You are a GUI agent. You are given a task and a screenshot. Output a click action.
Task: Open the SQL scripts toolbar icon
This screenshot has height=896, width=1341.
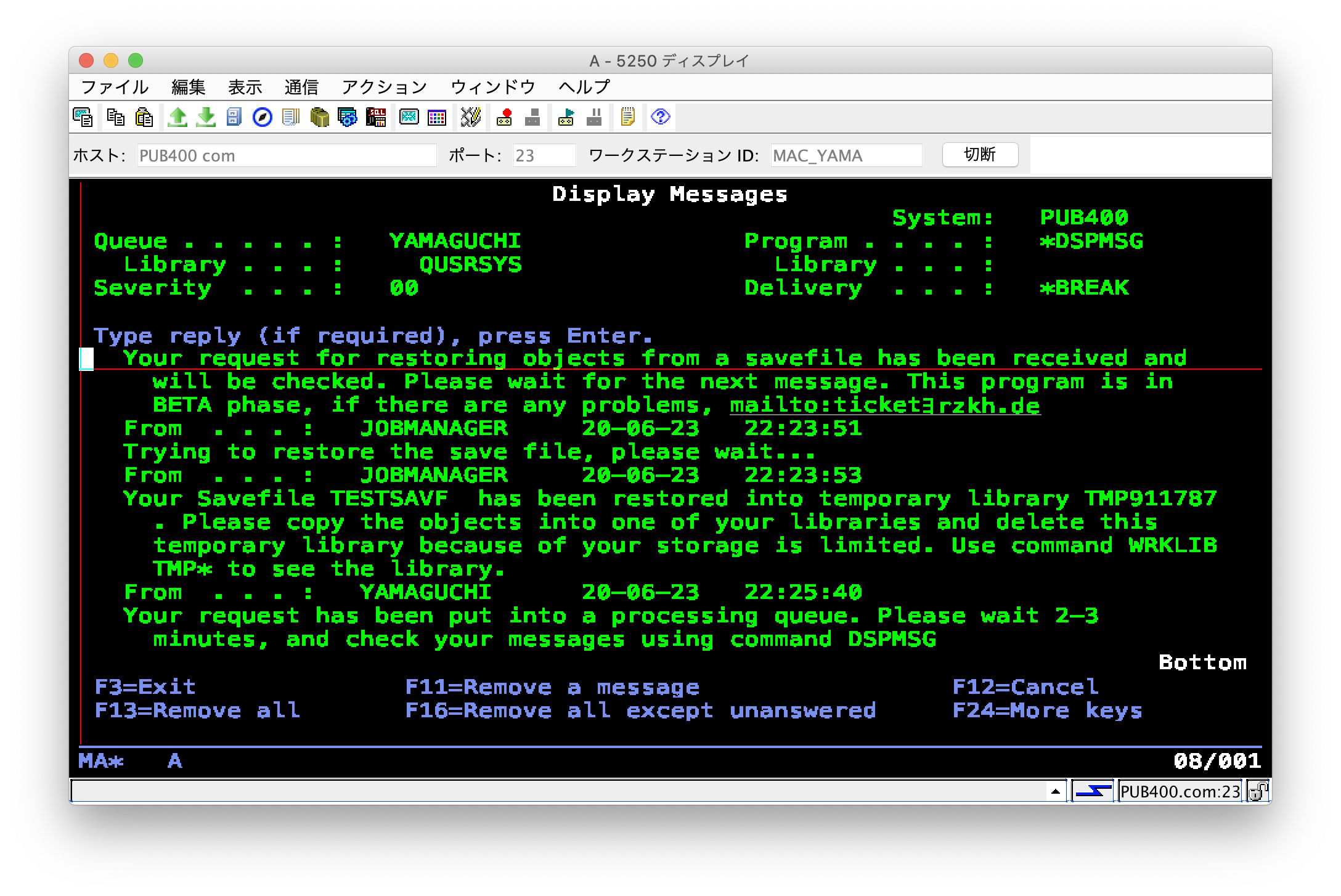tap(376, 117)
